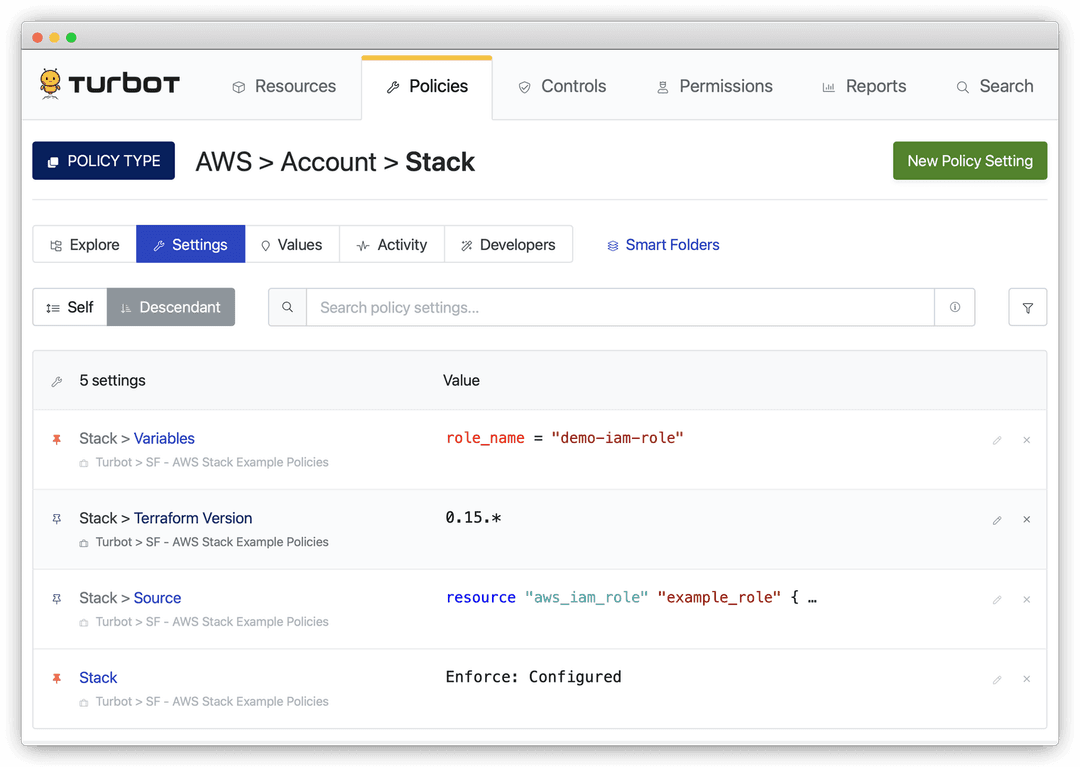
Task: Click the smart folder path under Source
Action: 211,622
